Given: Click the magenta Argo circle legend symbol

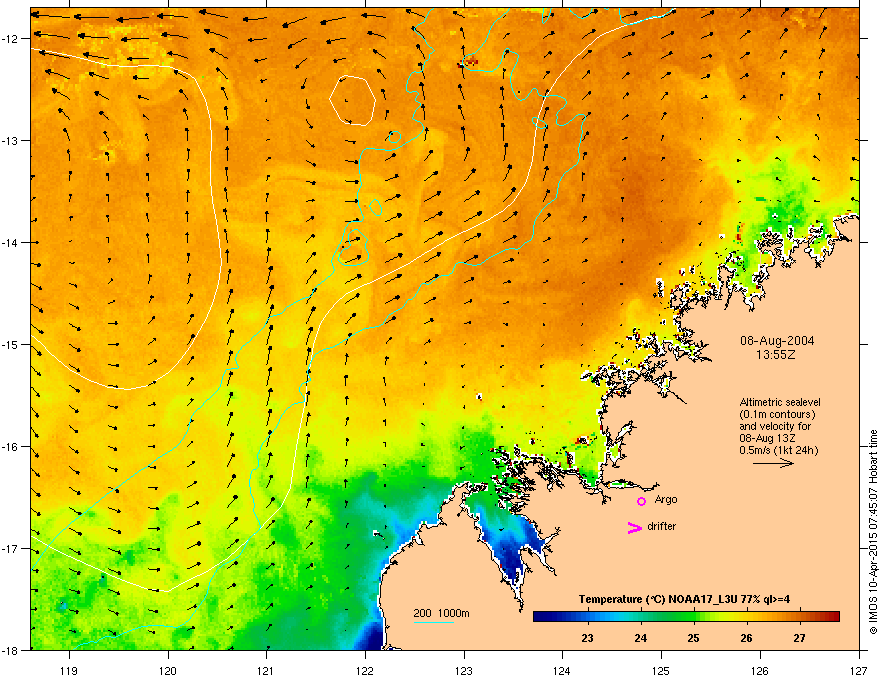Looking at the screenshot, I should (x=641, y=501).
